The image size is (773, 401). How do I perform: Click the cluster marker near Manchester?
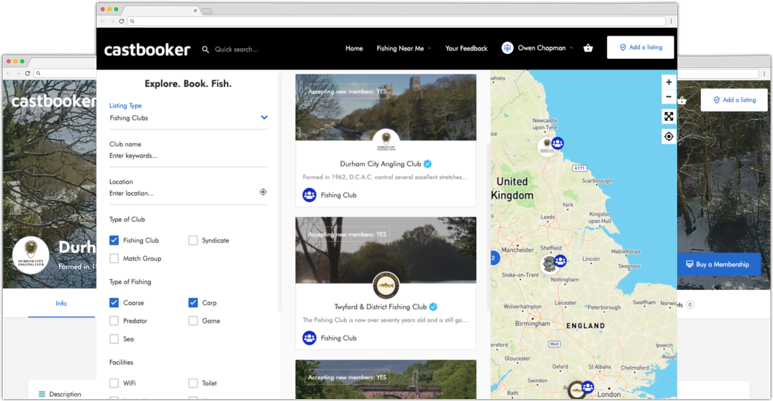tap(494, 258)
